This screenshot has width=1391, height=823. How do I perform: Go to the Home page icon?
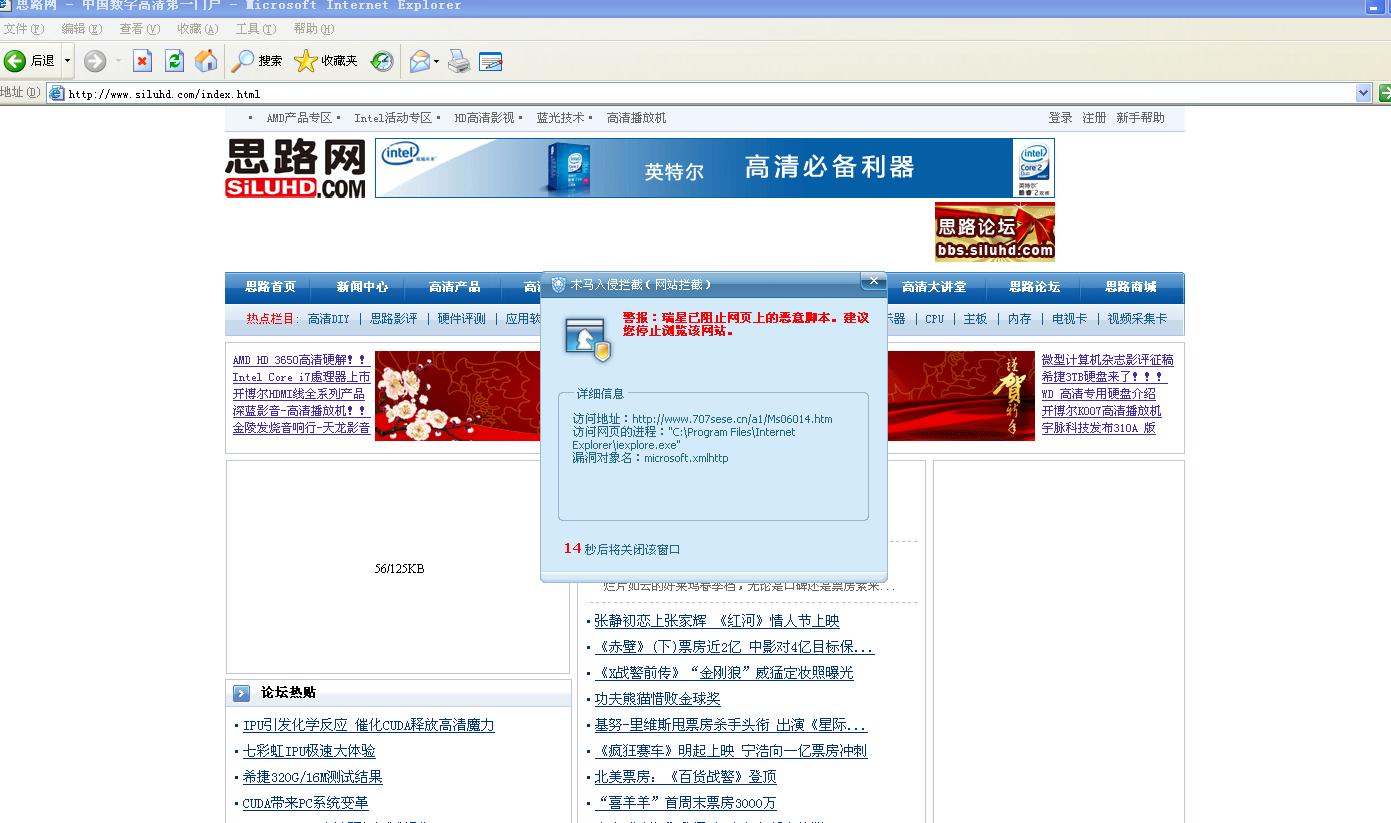pyautogui.click(x=206, y=61)
